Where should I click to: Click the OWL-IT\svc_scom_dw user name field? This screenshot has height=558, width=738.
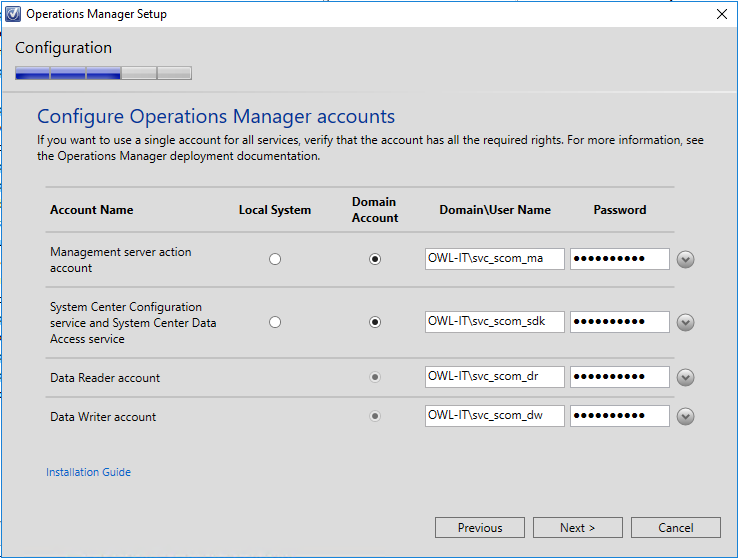[x=495, y=416]
